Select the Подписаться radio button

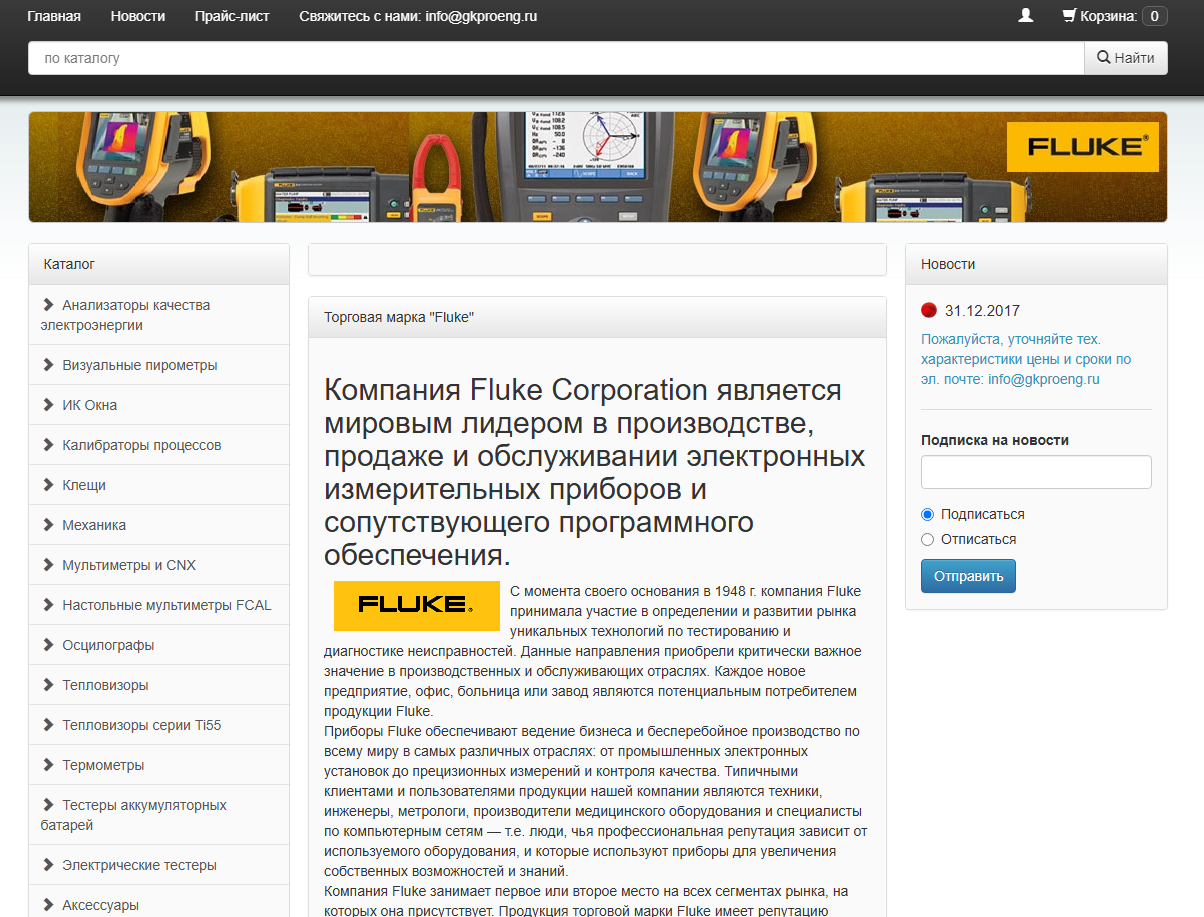(x=927, y=514)
